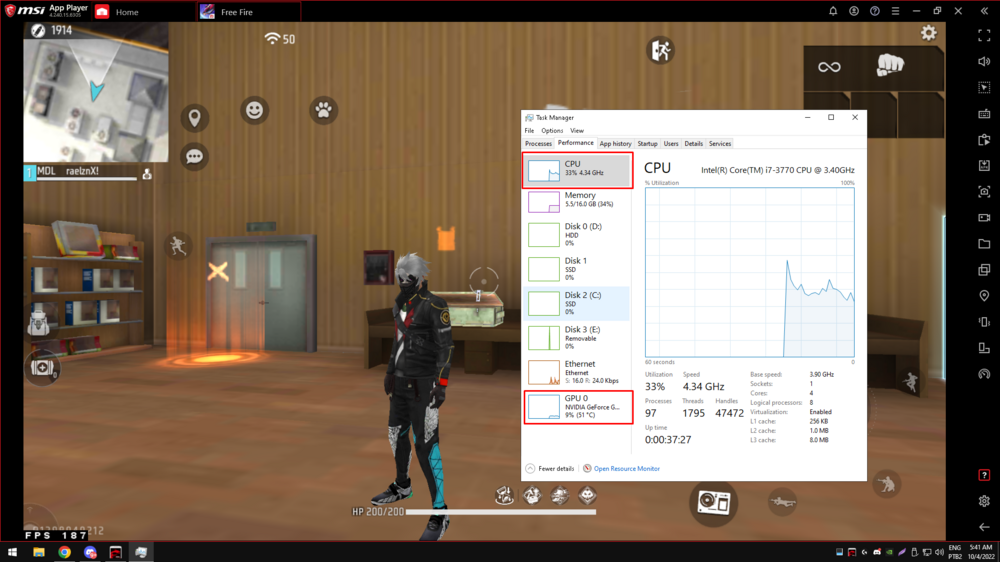
Task: Select the fist melee weapon slot
Action: [x=890, y=67]
